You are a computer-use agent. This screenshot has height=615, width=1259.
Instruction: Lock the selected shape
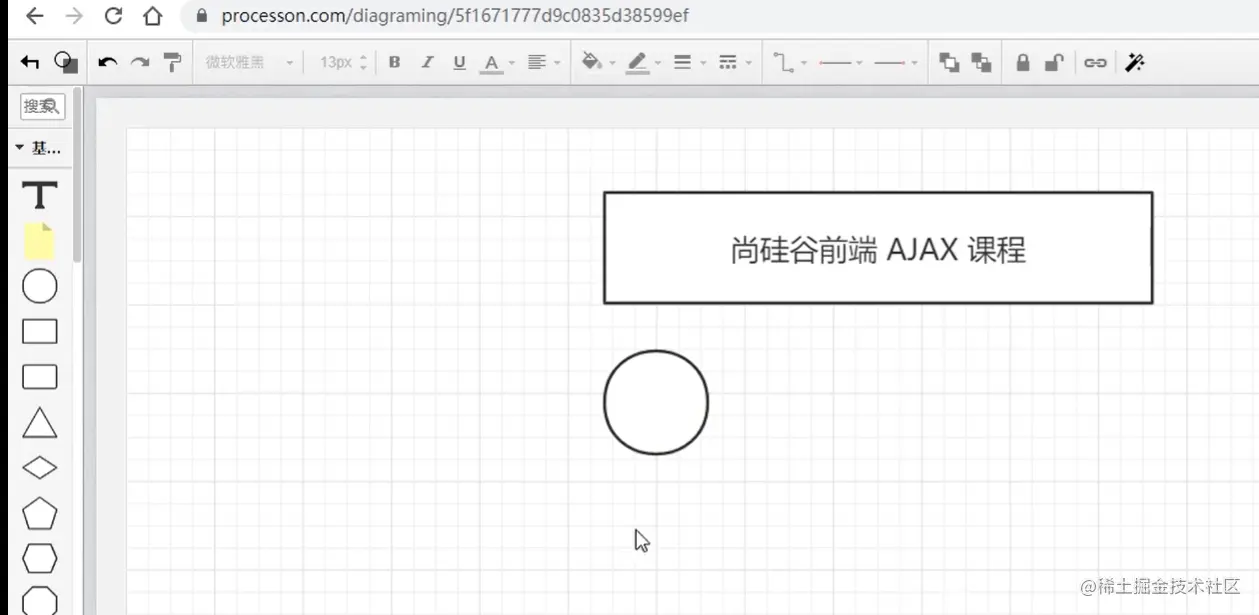[1022, 62]
